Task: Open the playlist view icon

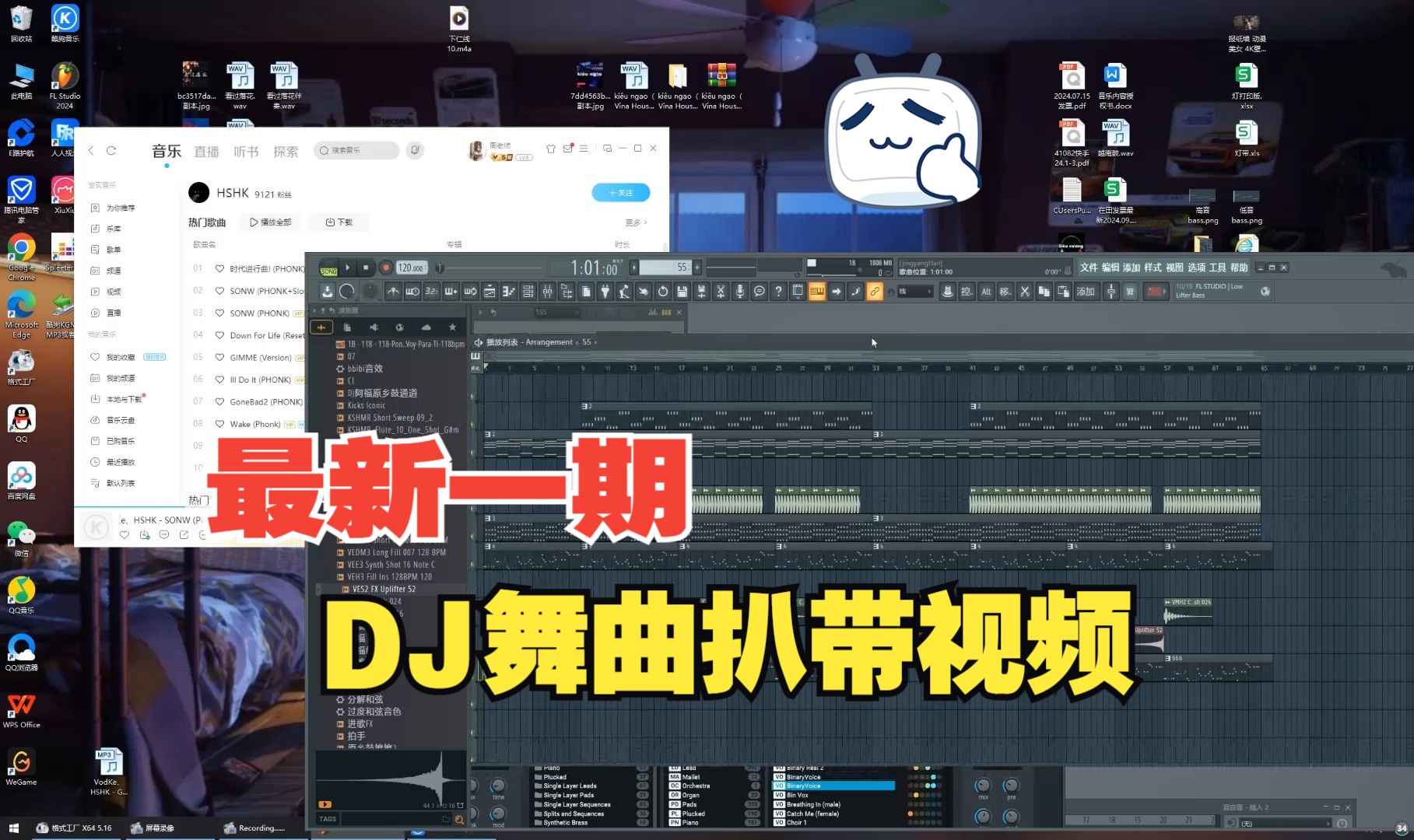Action: (x=489, y=291)
